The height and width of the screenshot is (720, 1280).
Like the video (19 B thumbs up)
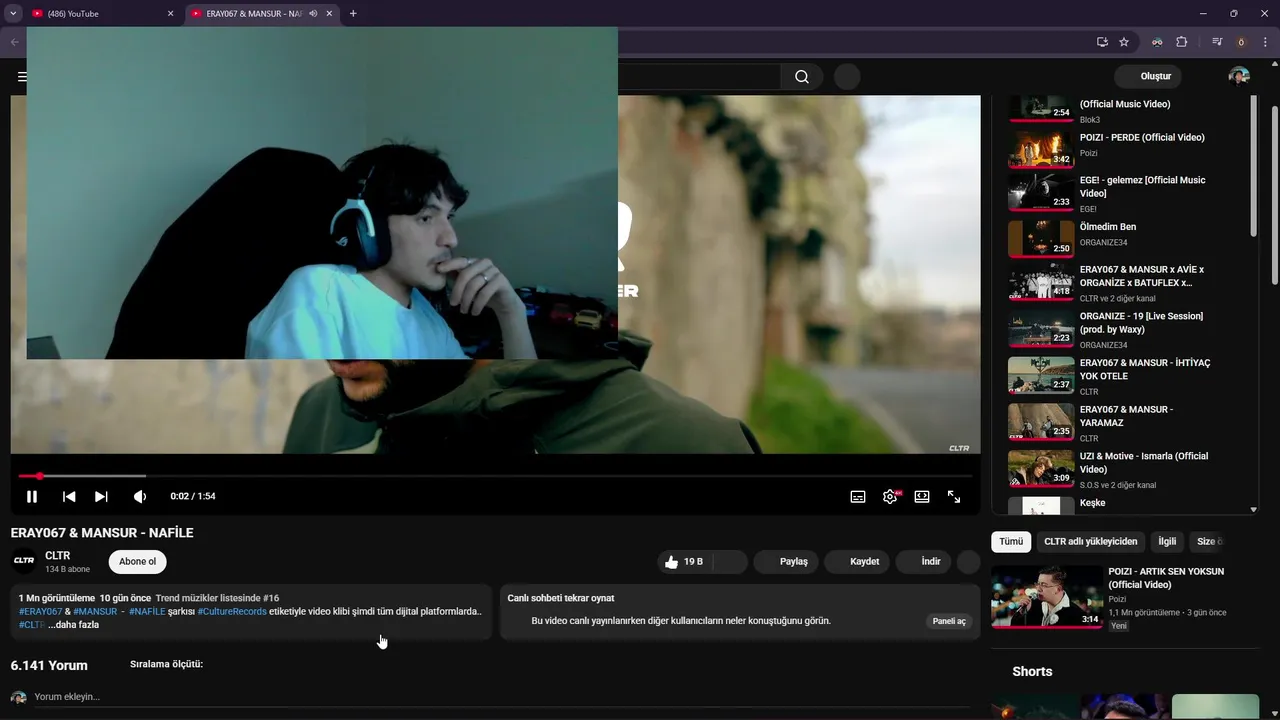685,562
